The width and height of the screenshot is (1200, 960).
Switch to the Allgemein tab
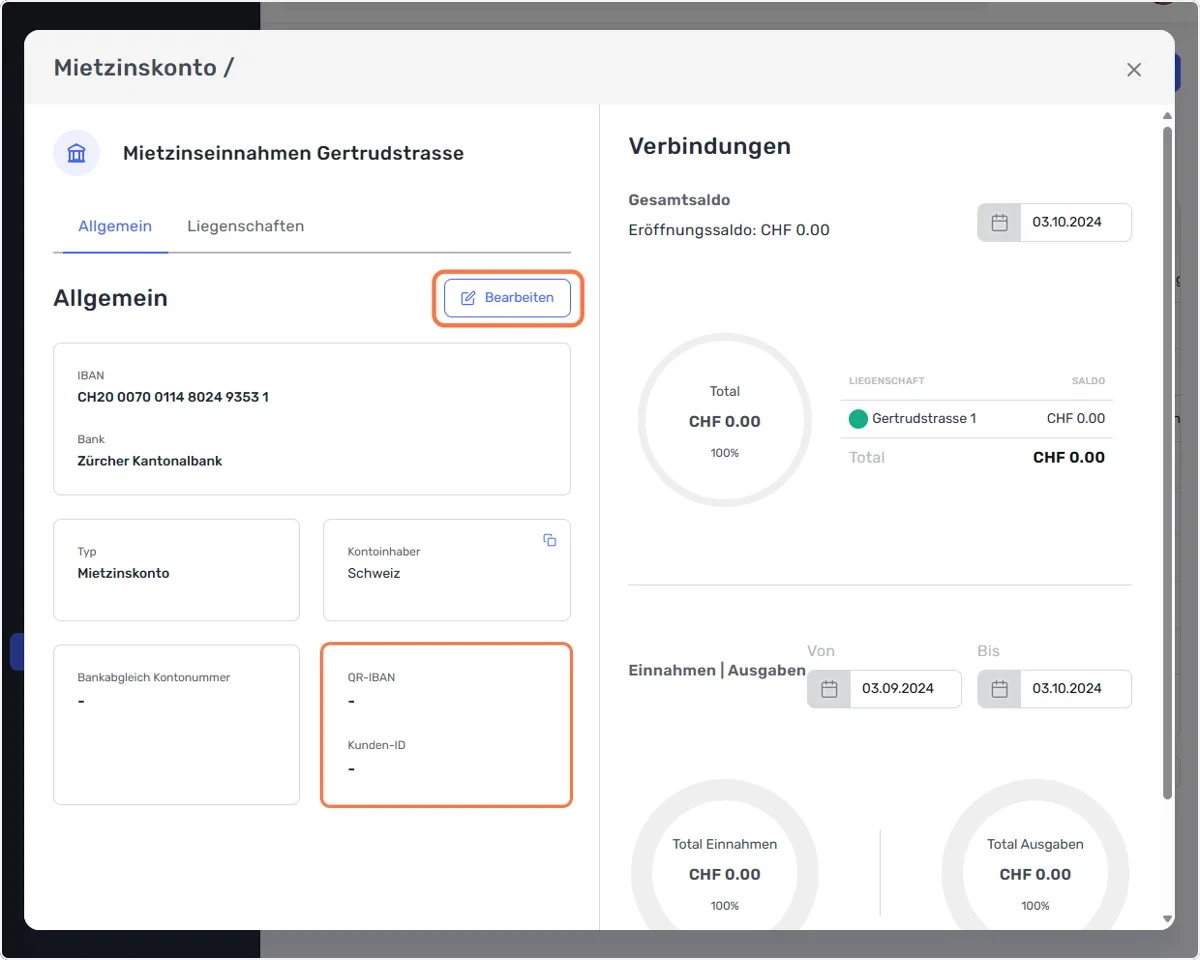[x=115, y=226]
